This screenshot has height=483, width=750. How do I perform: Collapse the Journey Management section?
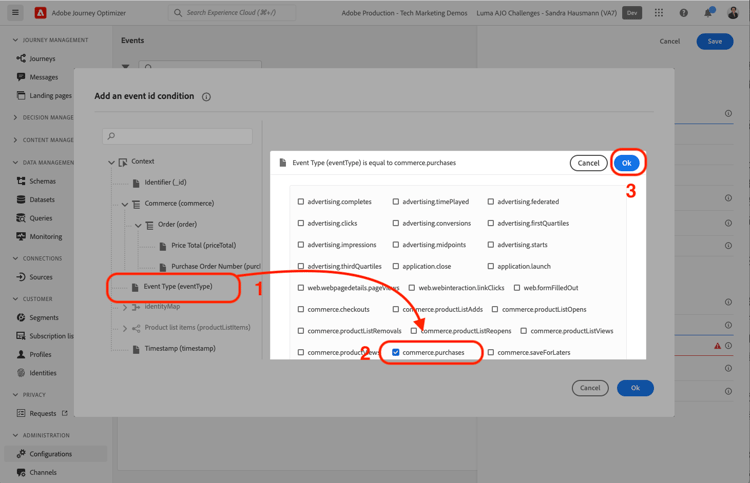[x=15, y=40]
